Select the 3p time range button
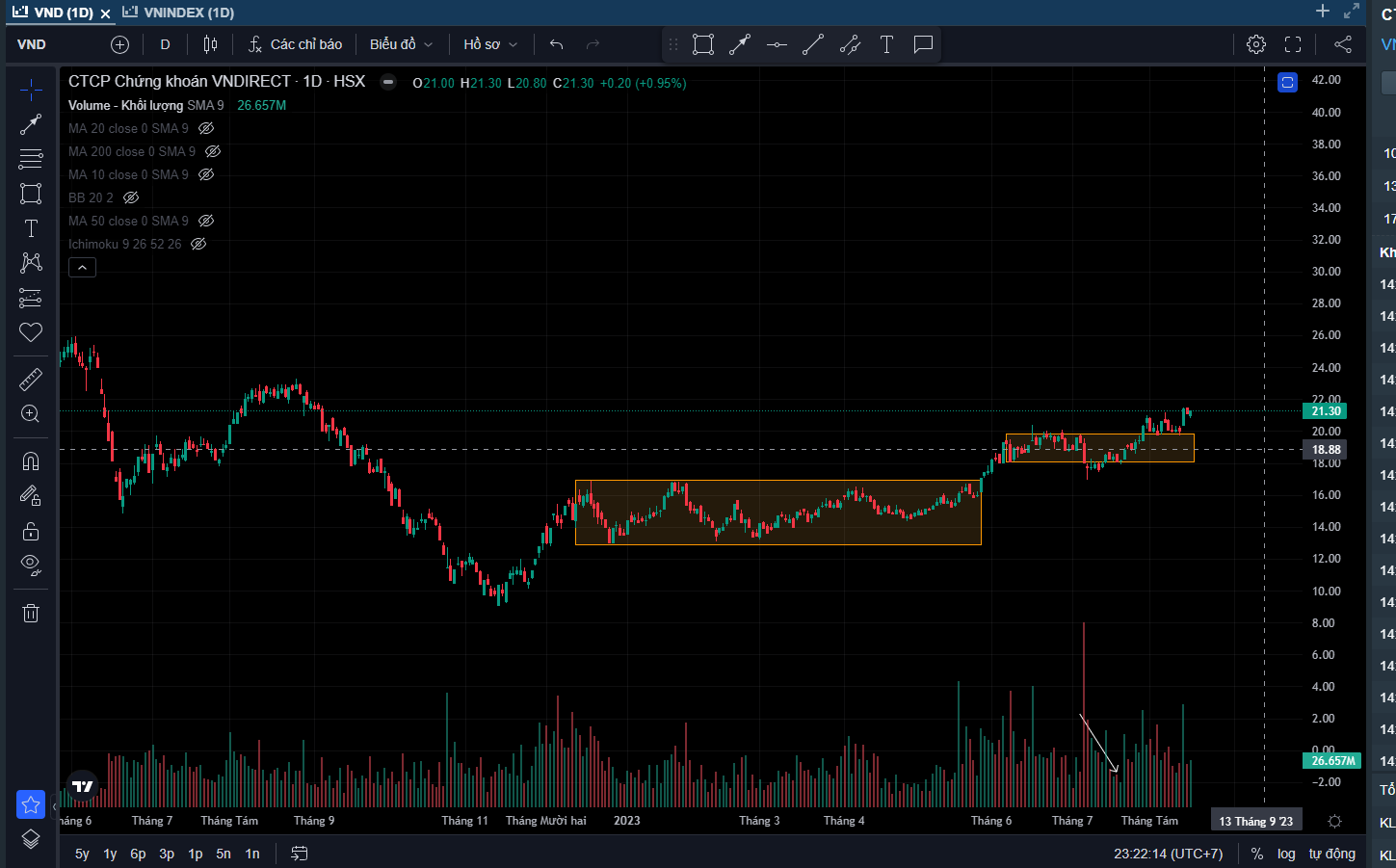 tap(167, 854)
